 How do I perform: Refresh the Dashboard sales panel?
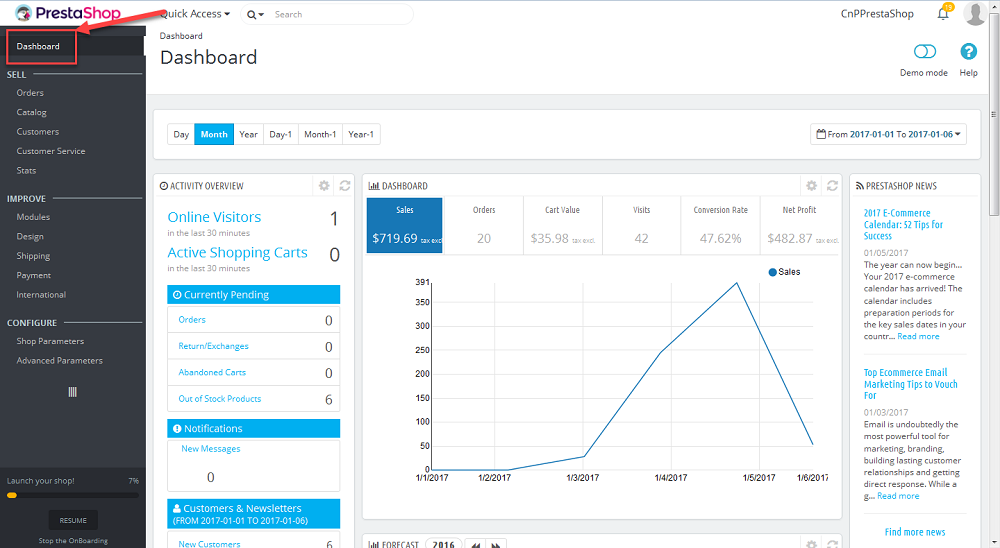coord(832,186)
